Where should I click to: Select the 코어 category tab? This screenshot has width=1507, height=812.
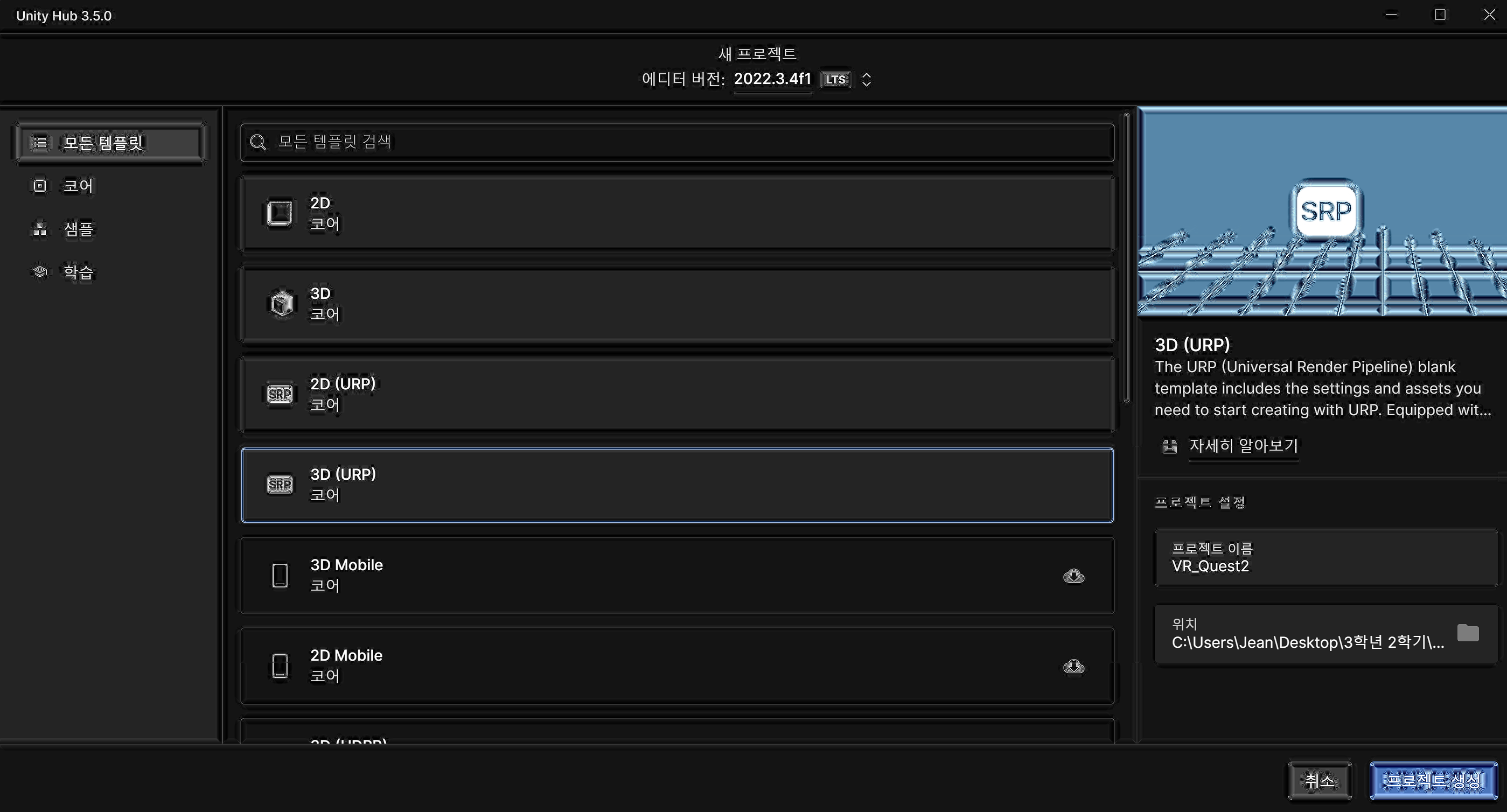[78, 186]
